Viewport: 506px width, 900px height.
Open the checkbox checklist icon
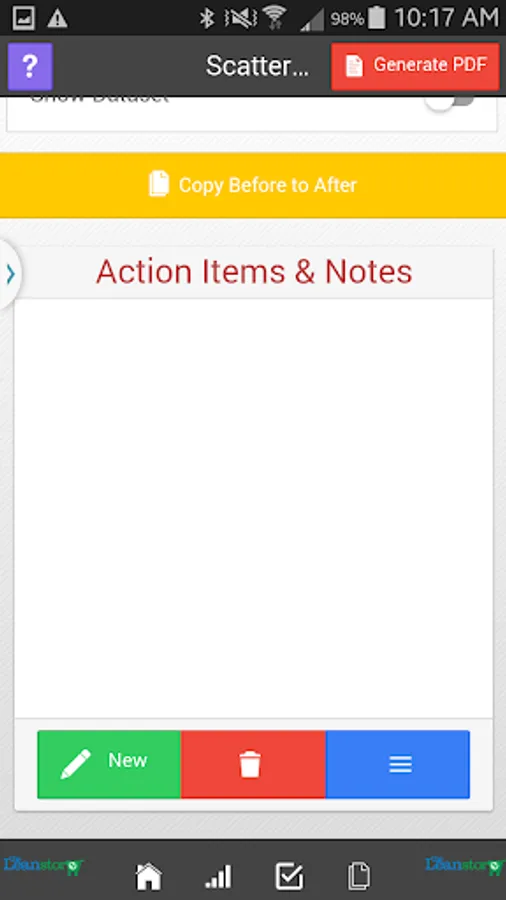289,876
